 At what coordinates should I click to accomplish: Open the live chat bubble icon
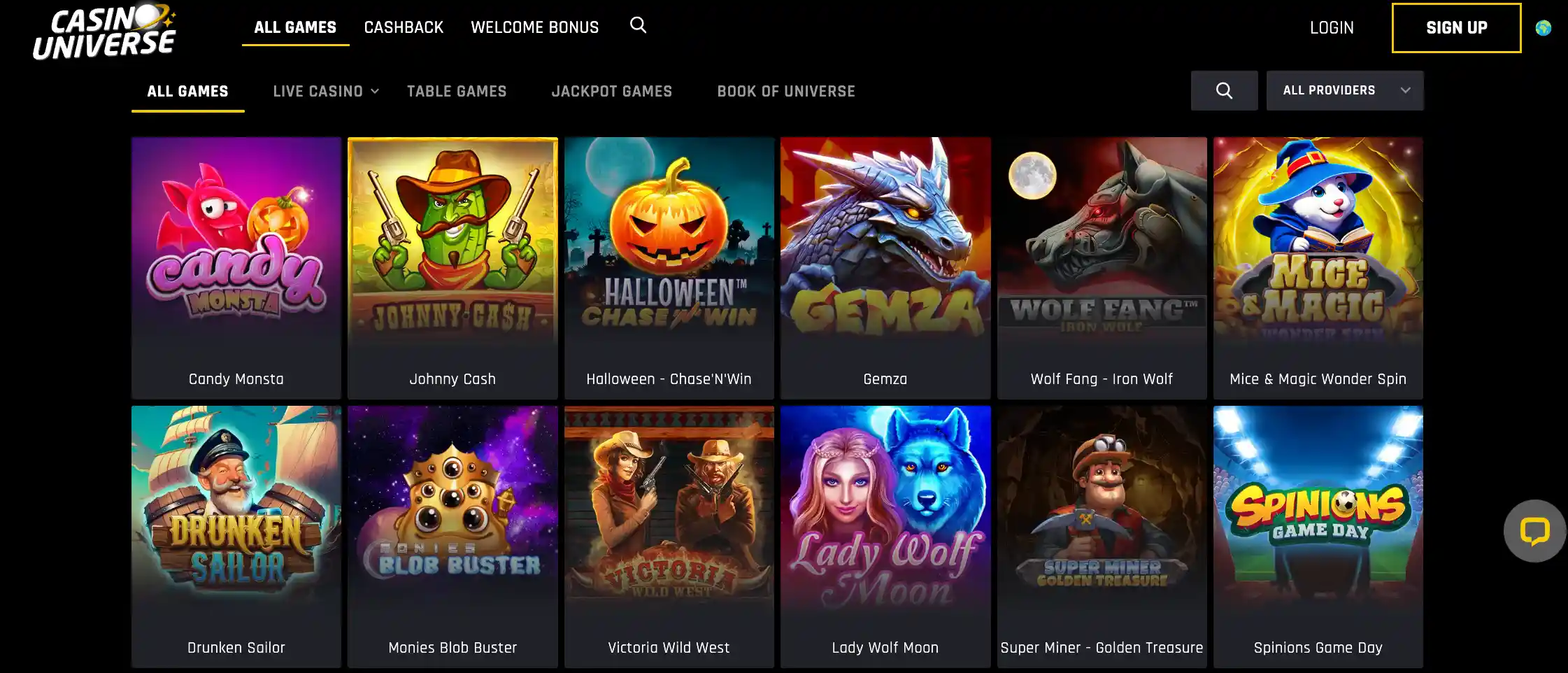coord(1534,531)
